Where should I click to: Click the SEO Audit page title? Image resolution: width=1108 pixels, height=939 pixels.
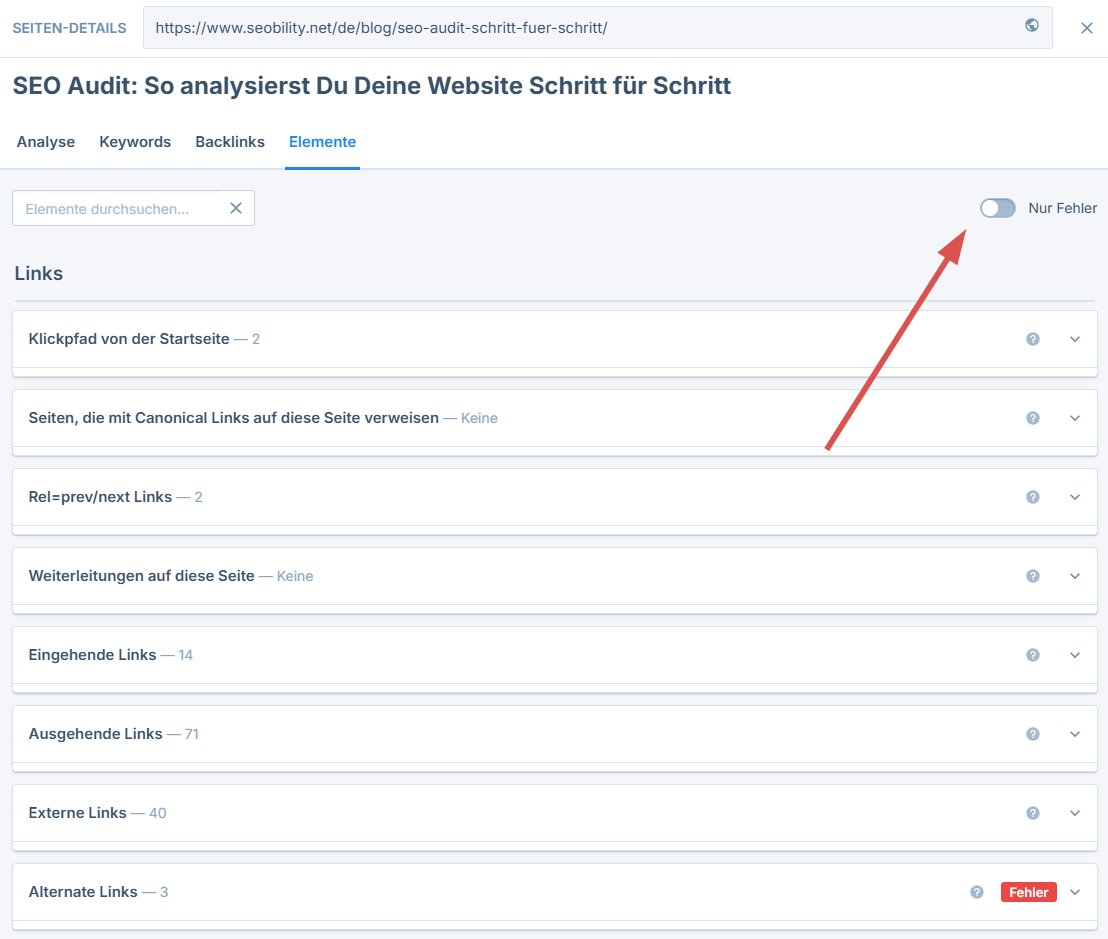(372, 85)
